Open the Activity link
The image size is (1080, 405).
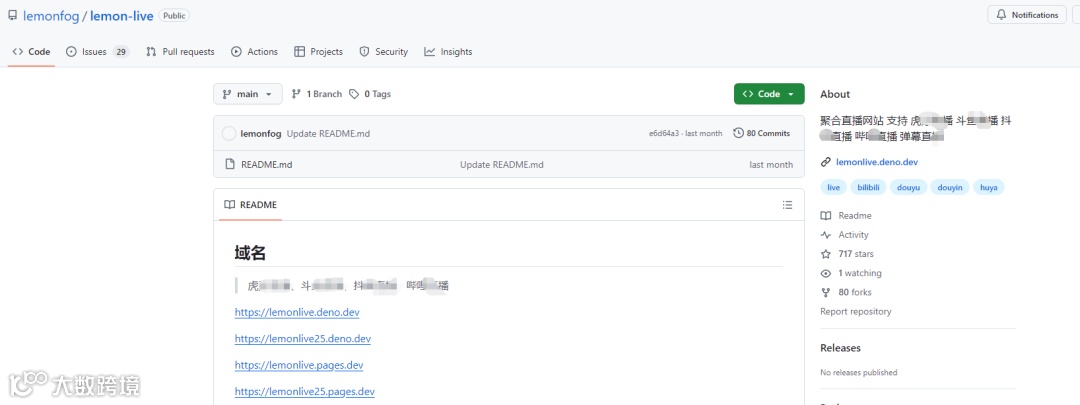[853, 235]
